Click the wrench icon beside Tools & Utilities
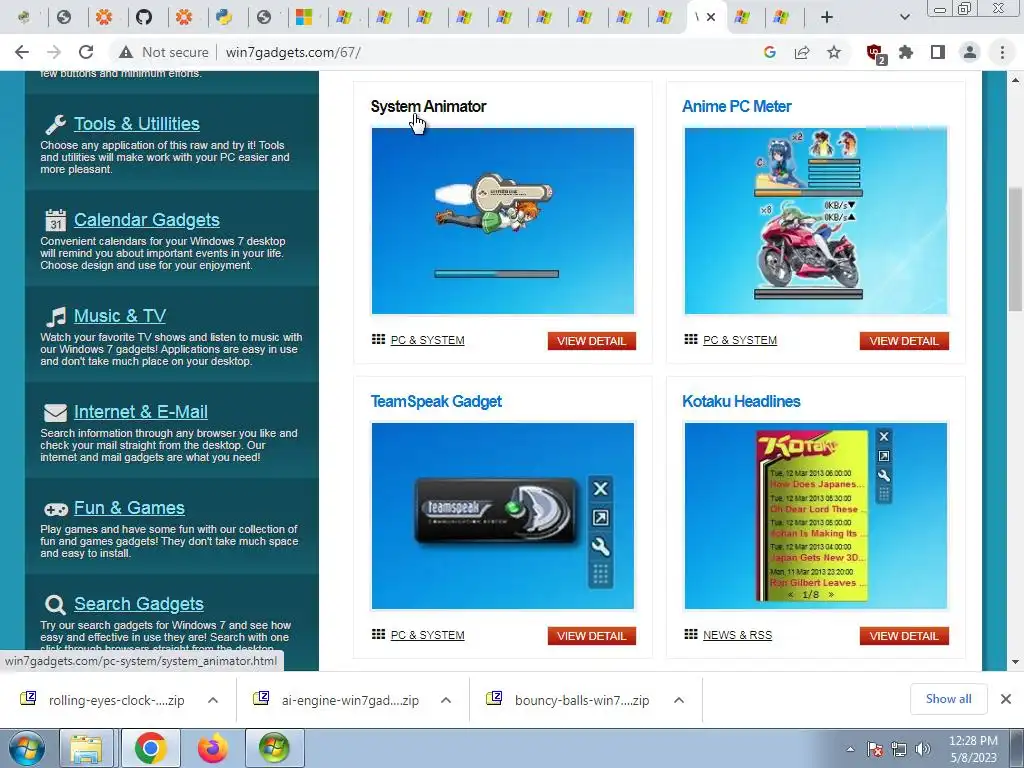 (56, 124)
